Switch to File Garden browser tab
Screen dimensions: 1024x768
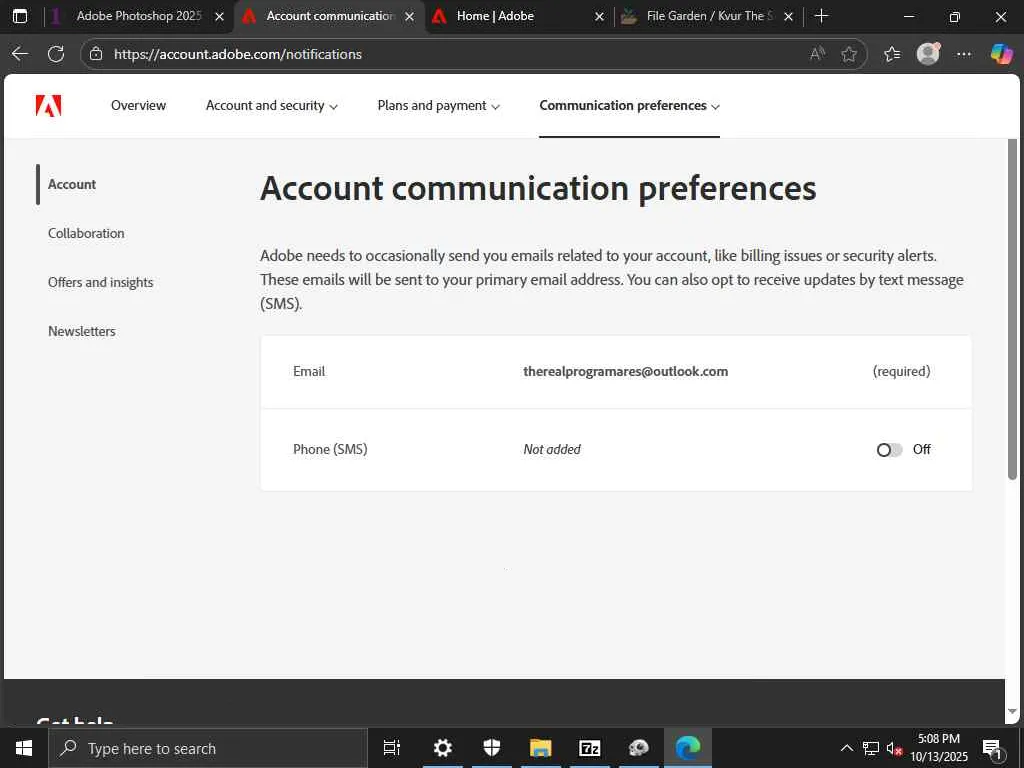tap(709, 16)
